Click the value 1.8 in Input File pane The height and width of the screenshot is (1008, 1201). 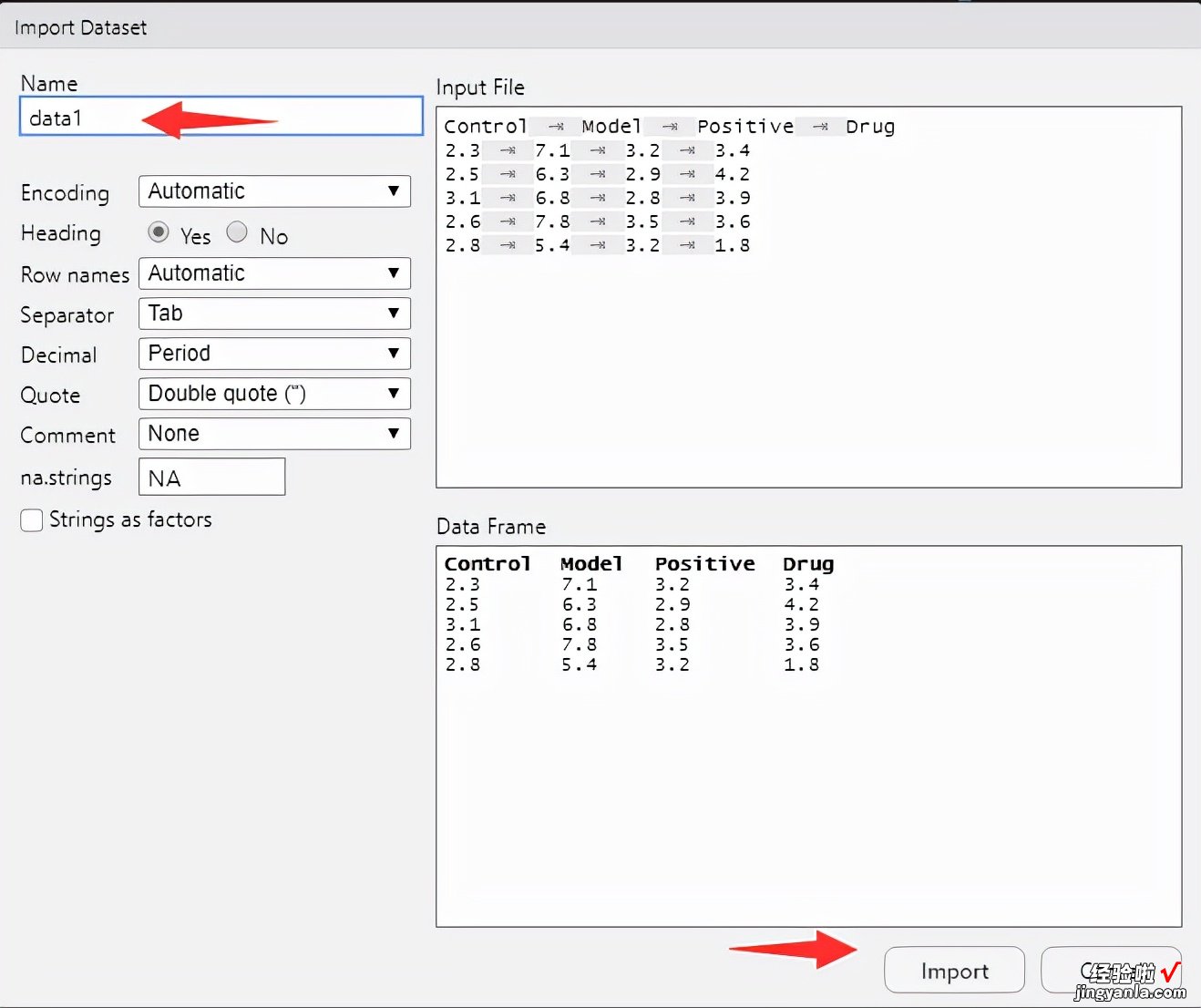click(733, 245)
